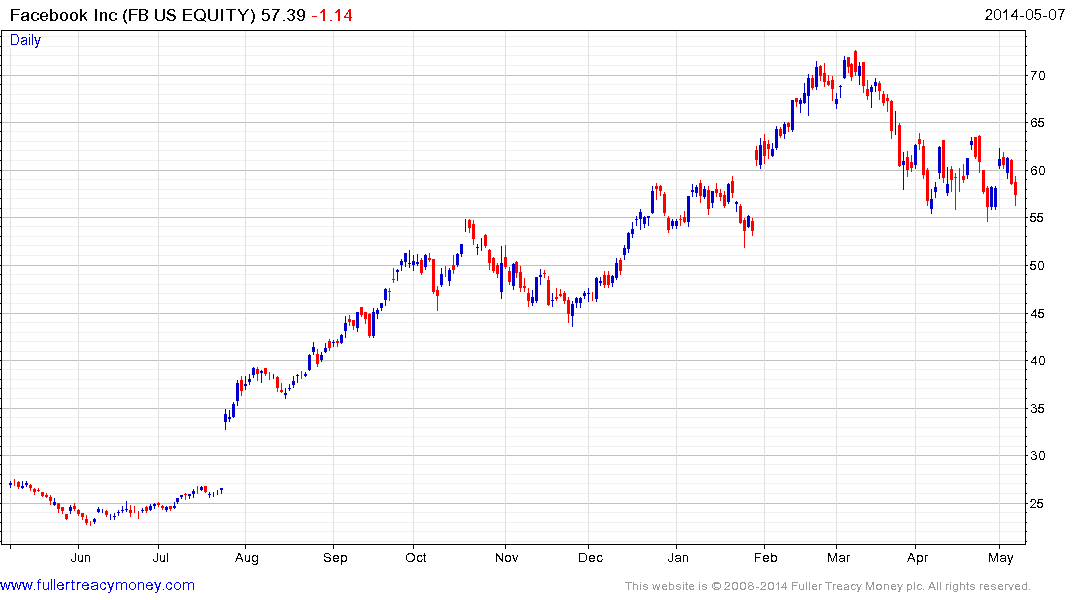
Task: Select the date 2014-05-07
Action: click(1024, 15)
